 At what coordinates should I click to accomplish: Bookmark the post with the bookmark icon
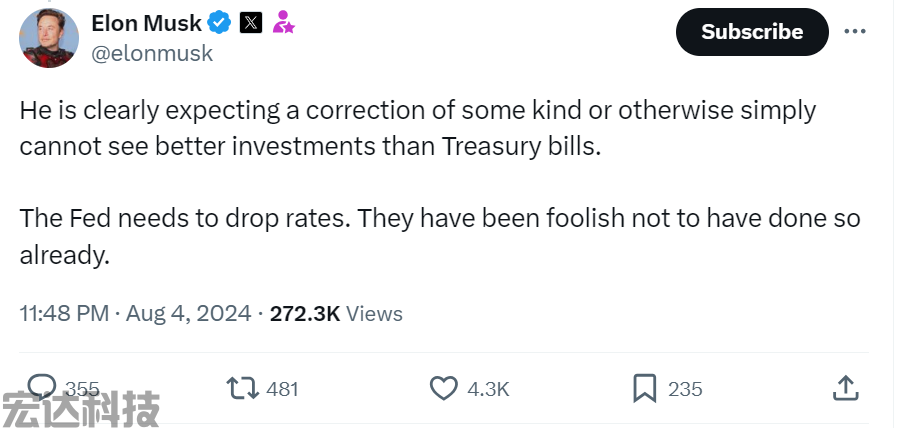[644, 388]
